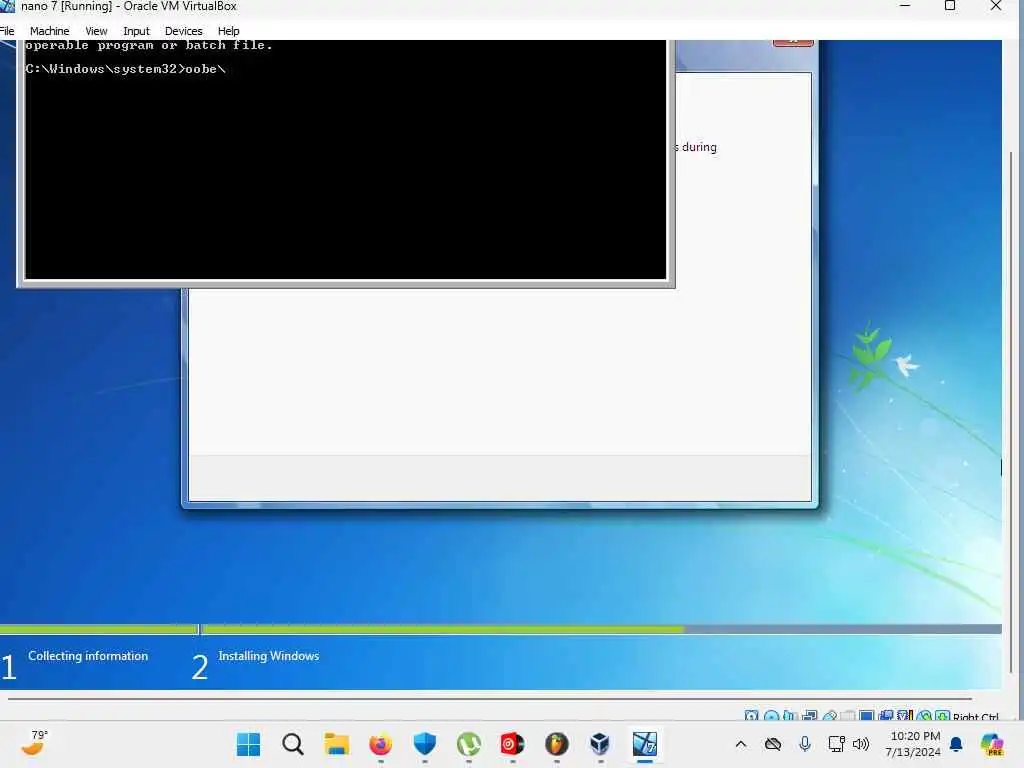Open the weather widget showing 79°
Screen dimensions: 1024x768
(x=34, y=743)
